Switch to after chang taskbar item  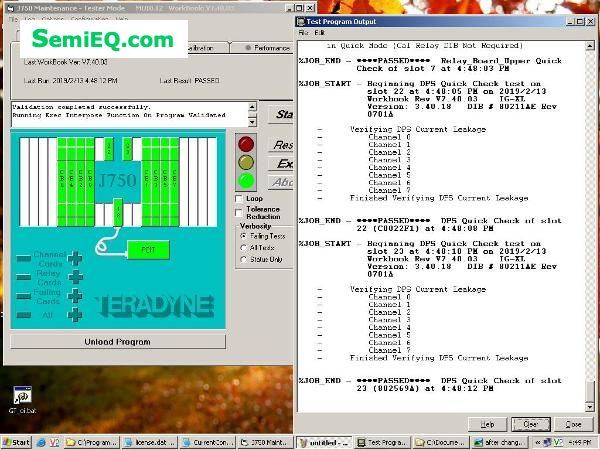[x=499, y=443]
